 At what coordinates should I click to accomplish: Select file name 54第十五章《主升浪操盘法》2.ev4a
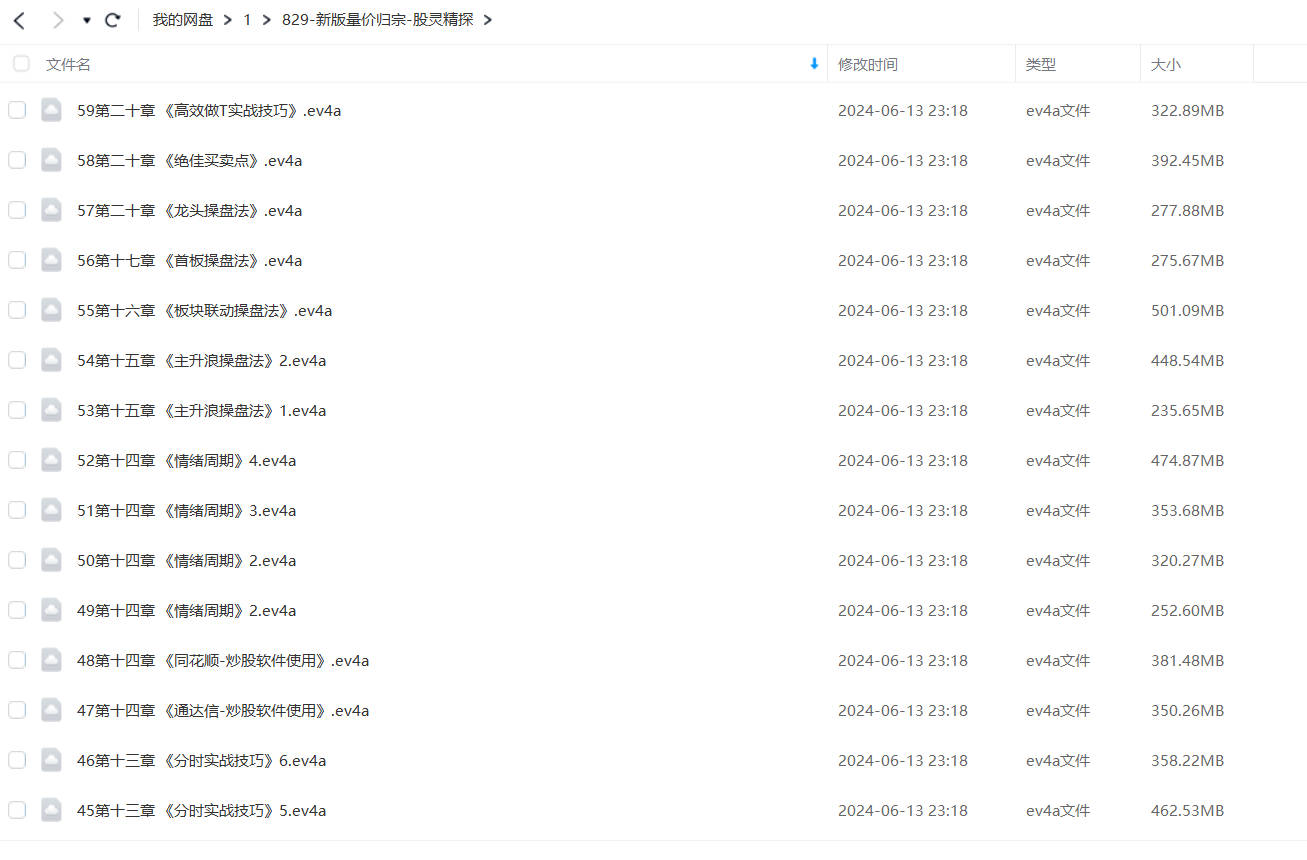(x=202, y=361)
